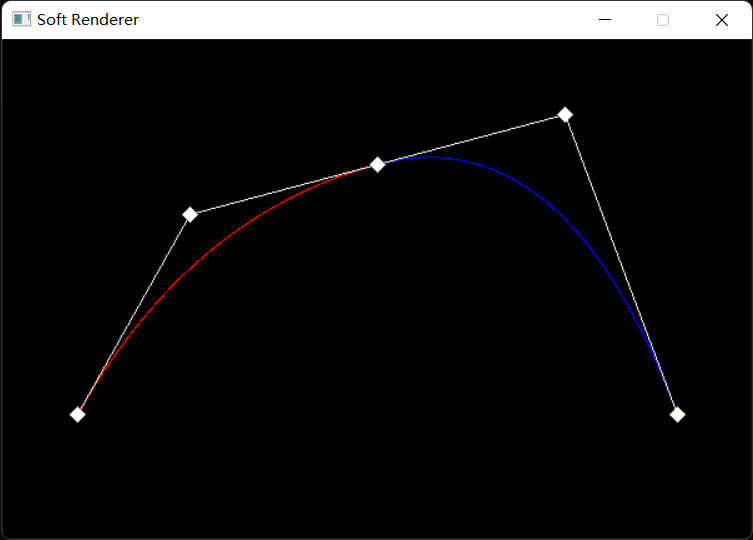Close the Soft Renderer window
The height and width of the screenshot is (540, 753).
pyautogui.click(x=722, y=20)
